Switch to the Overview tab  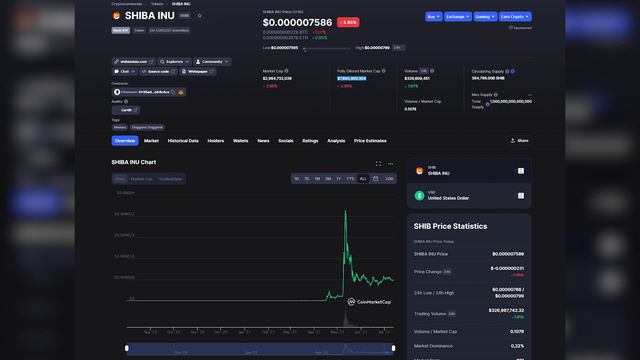[125, 141]
